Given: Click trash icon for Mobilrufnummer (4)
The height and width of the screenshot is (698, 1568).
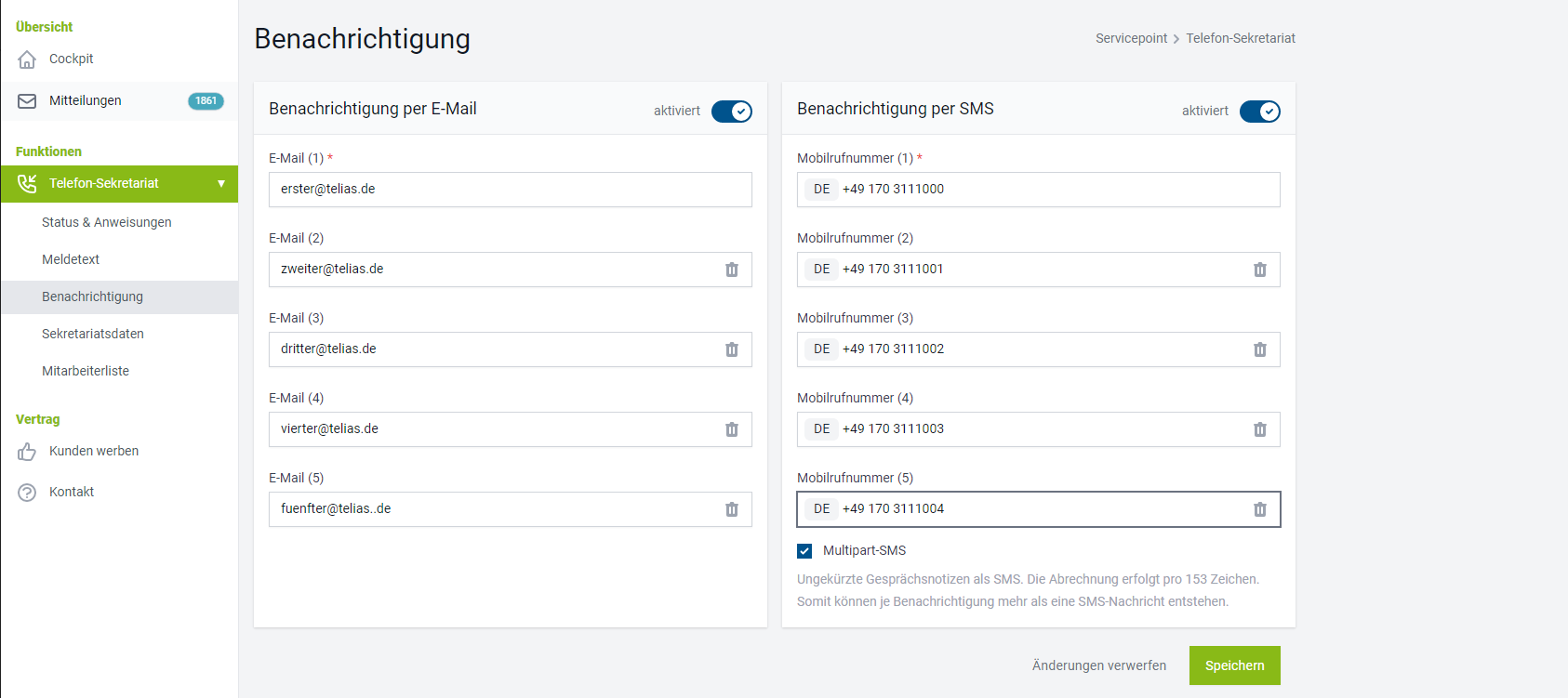Looking at the screenshot, I should coord(1260,429).
